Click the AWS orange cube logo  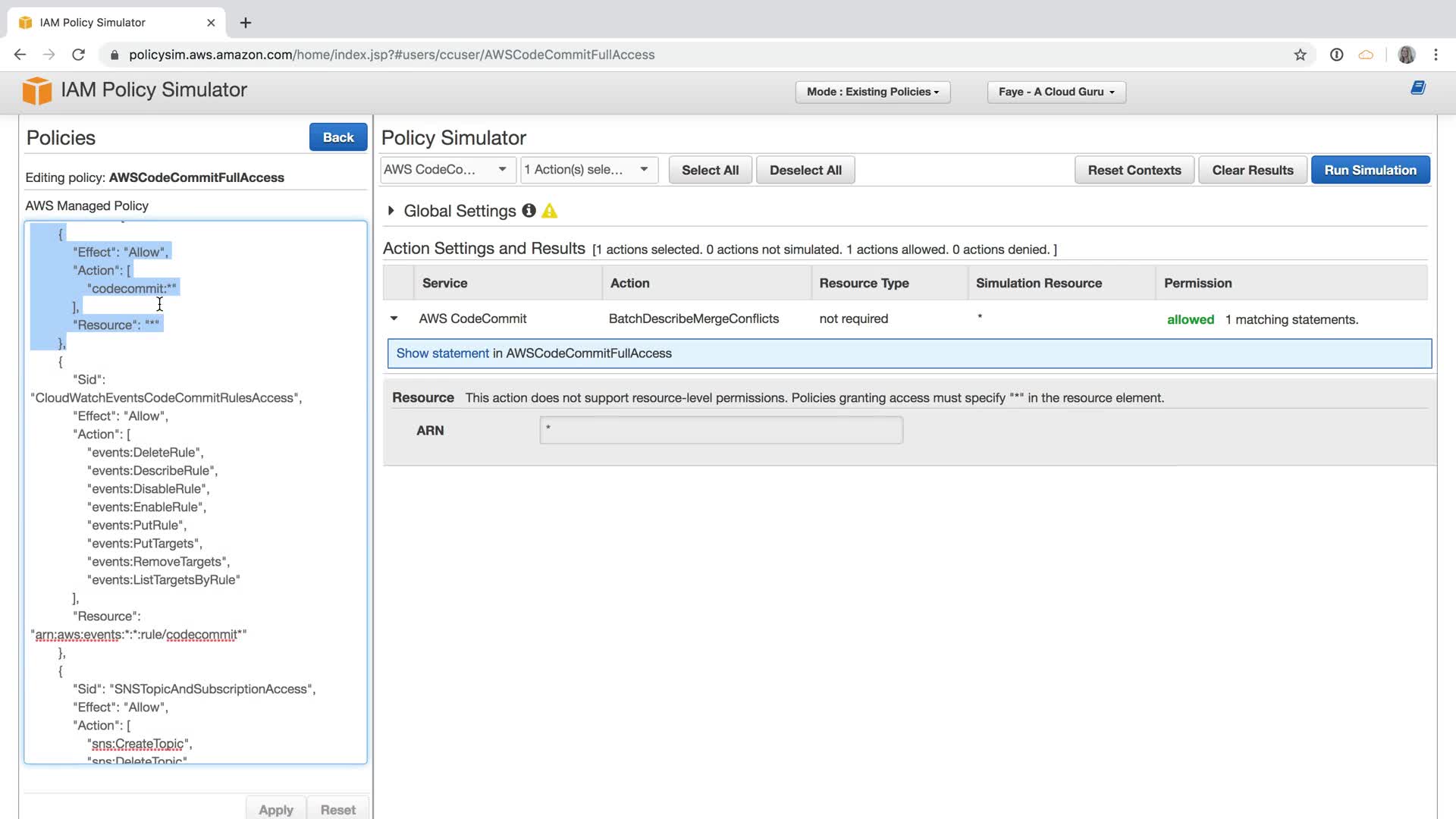[x=36, y=90]
